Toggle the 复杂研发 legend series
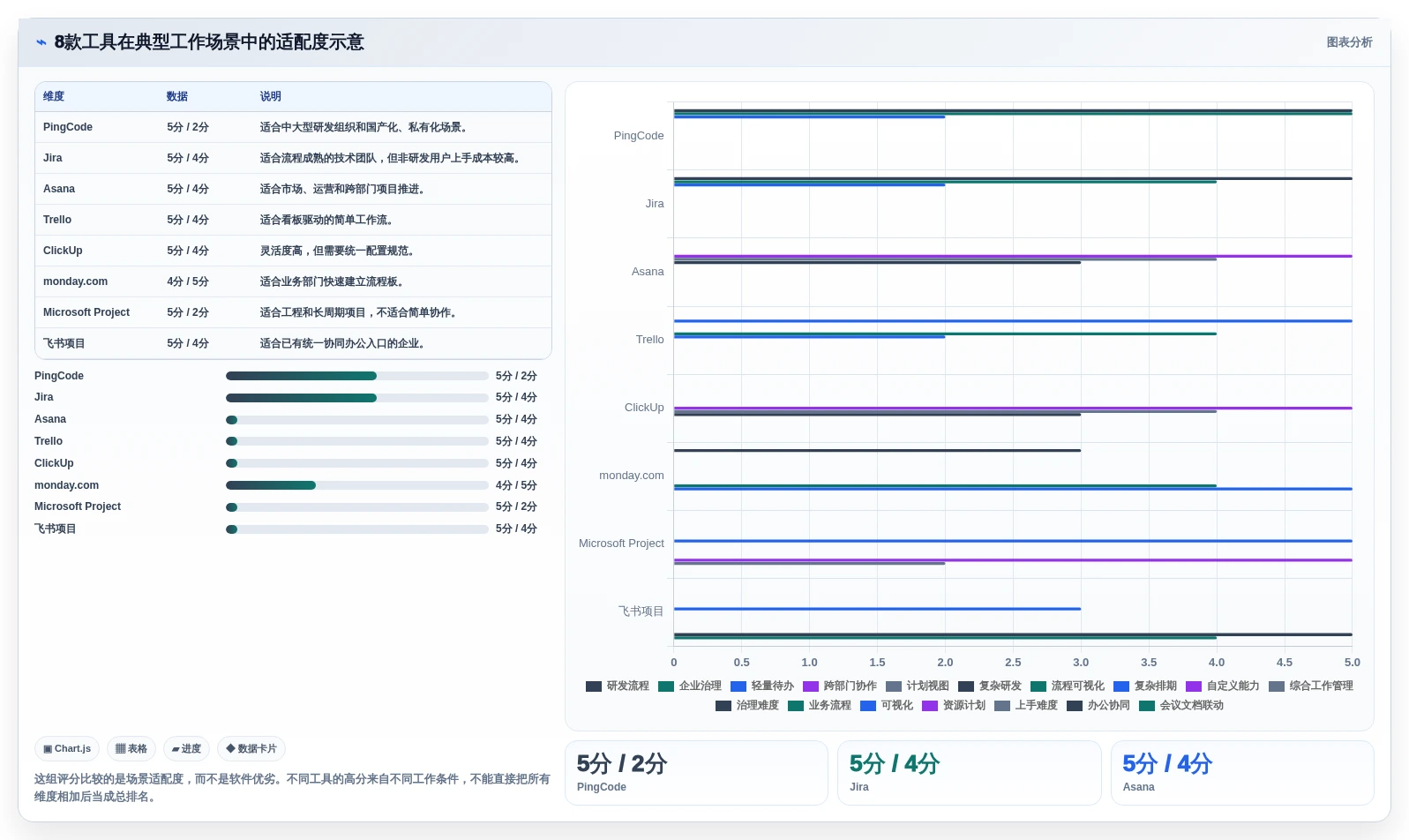The image size is (1409, 840). tap(990, 686)
